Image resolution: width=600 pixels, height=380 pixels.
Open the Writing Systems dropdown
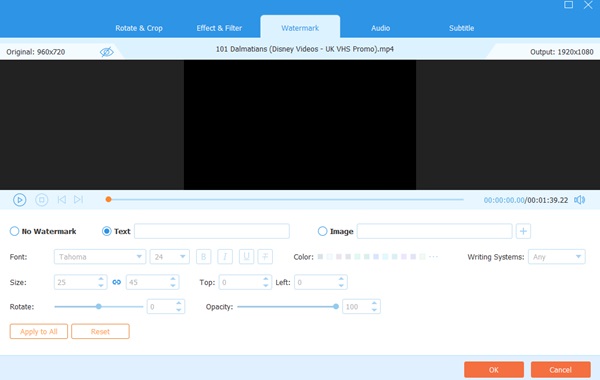(556, 257)
